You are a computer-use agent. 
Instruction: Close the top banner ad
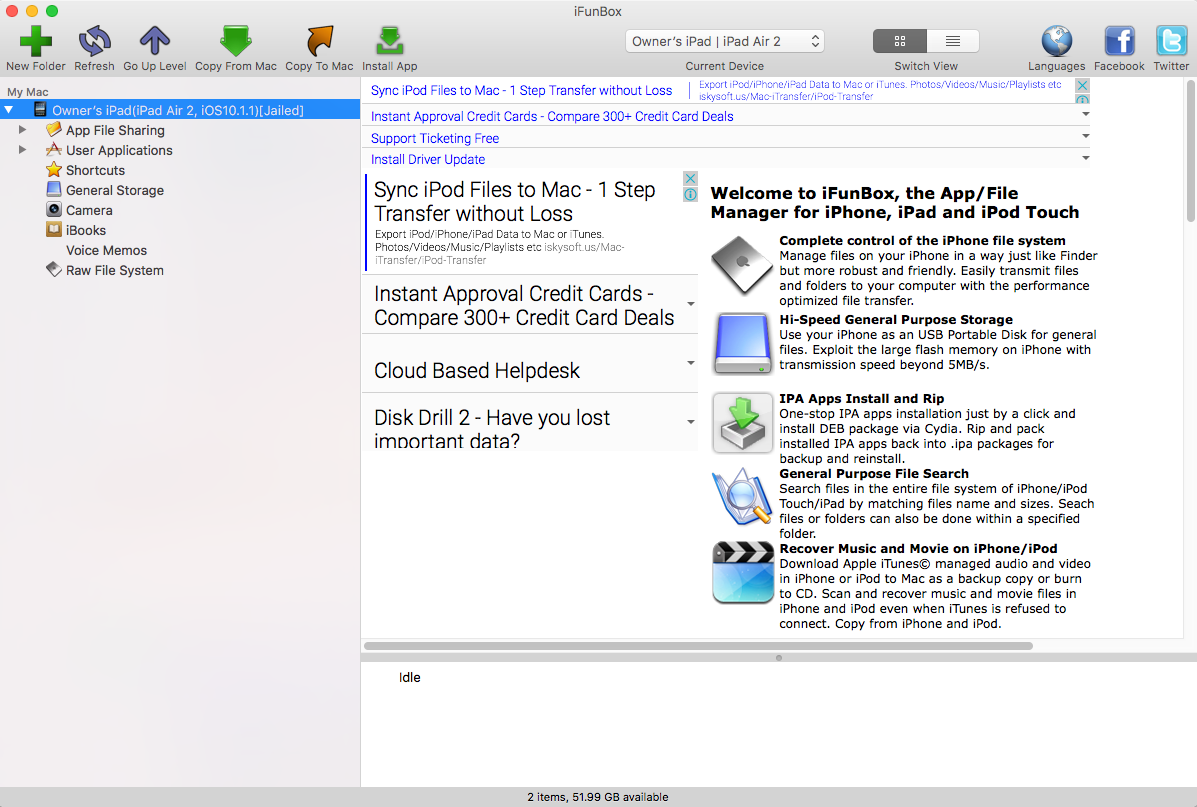pos(1082,86)
